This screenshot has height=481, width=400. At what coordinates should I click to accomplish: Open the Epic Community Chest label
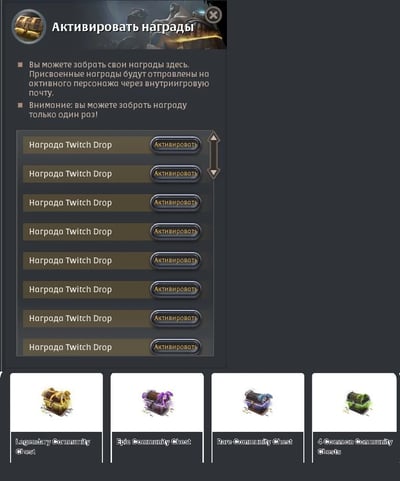[154, 442]
